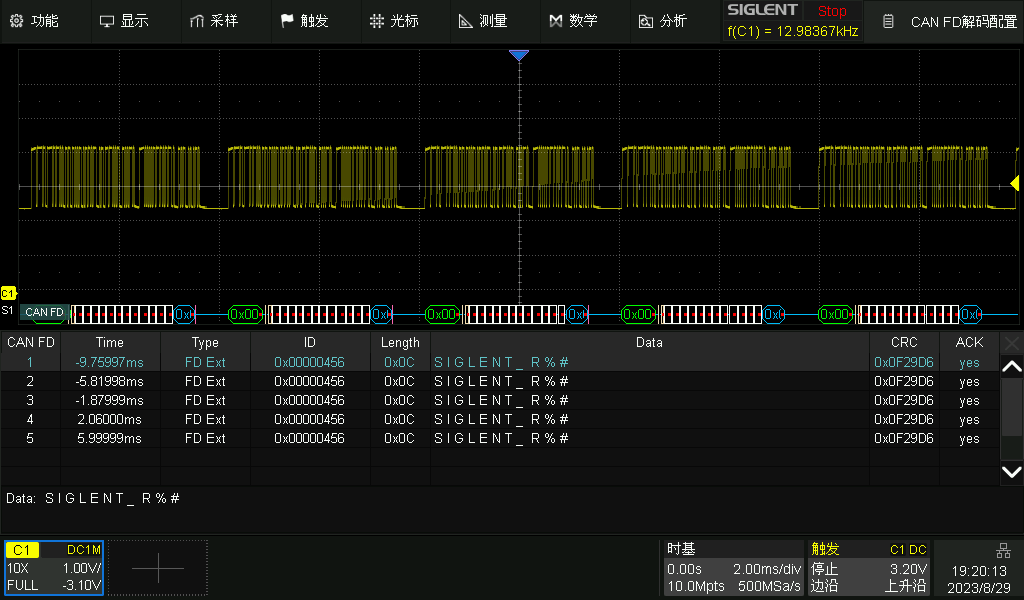Open the 触发 trigger info box at bottom
Screen dimensions: 1024x600
point(869,567)
